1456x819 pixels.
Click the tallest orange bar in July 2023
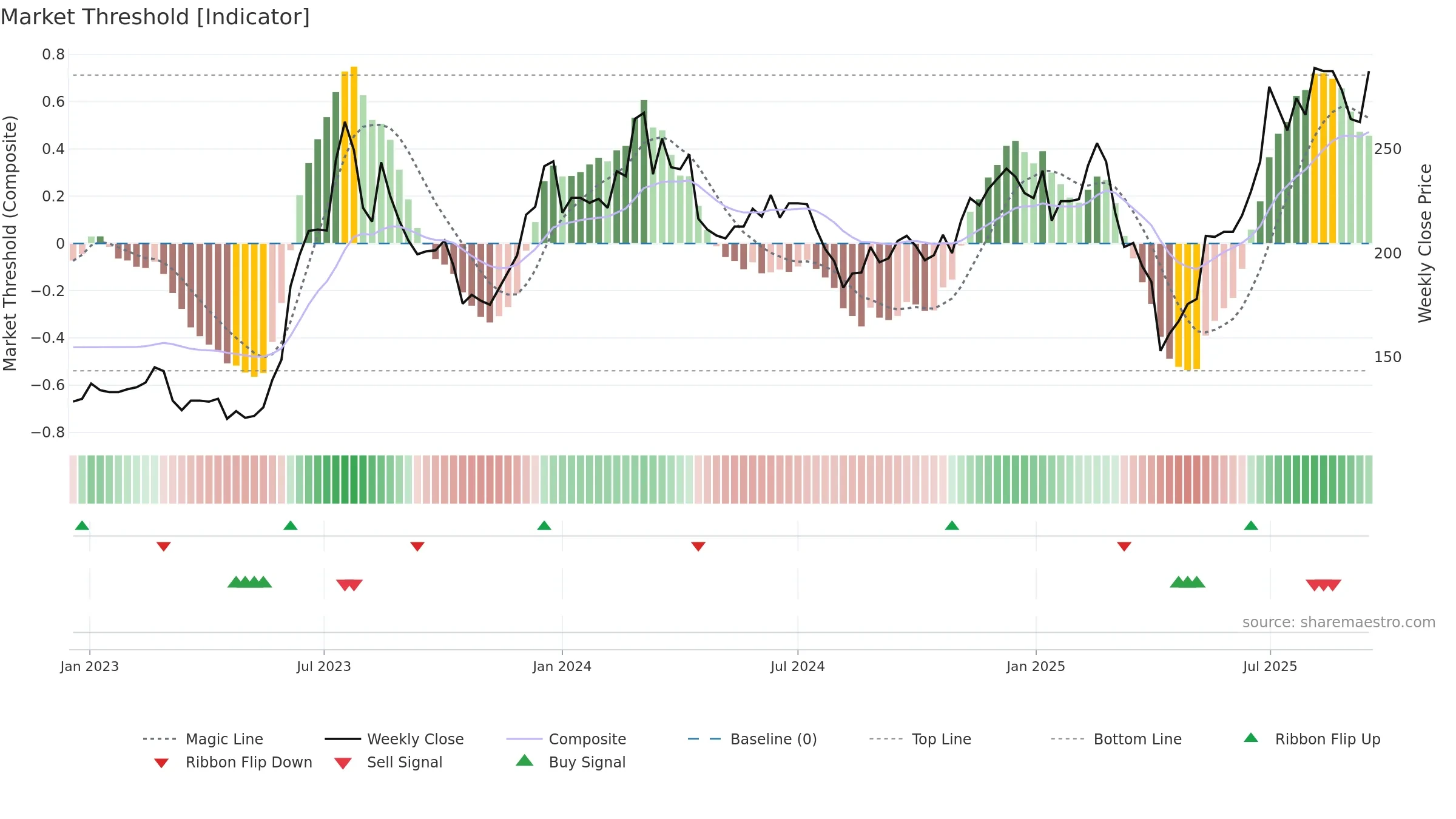tap(354, 155)
